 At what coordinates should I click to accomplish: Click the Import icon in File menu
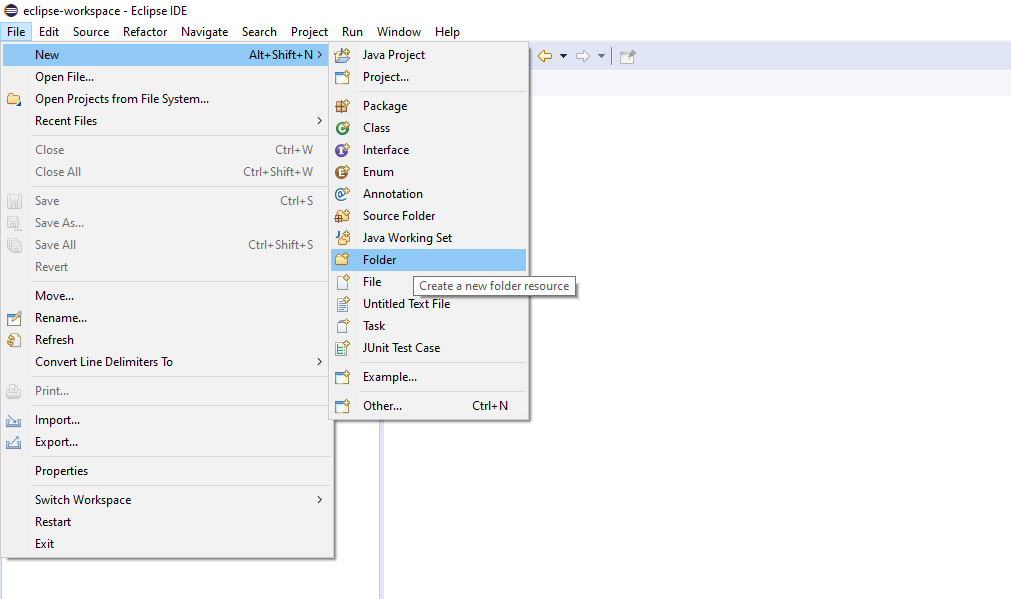tap(14, 420)
